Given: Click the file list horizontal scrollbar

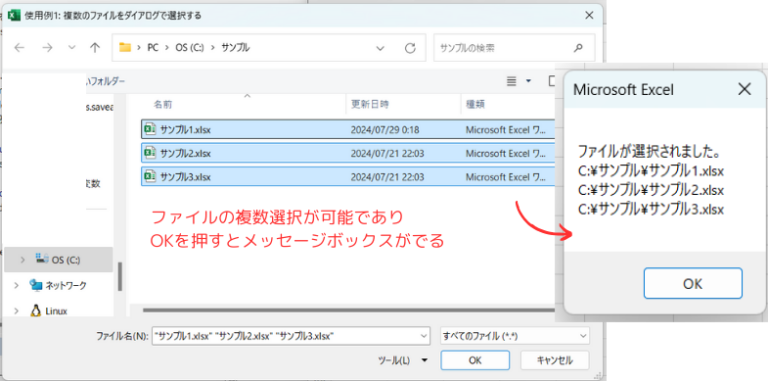Looking at the screenshot, I should click(x=348, y=310).
